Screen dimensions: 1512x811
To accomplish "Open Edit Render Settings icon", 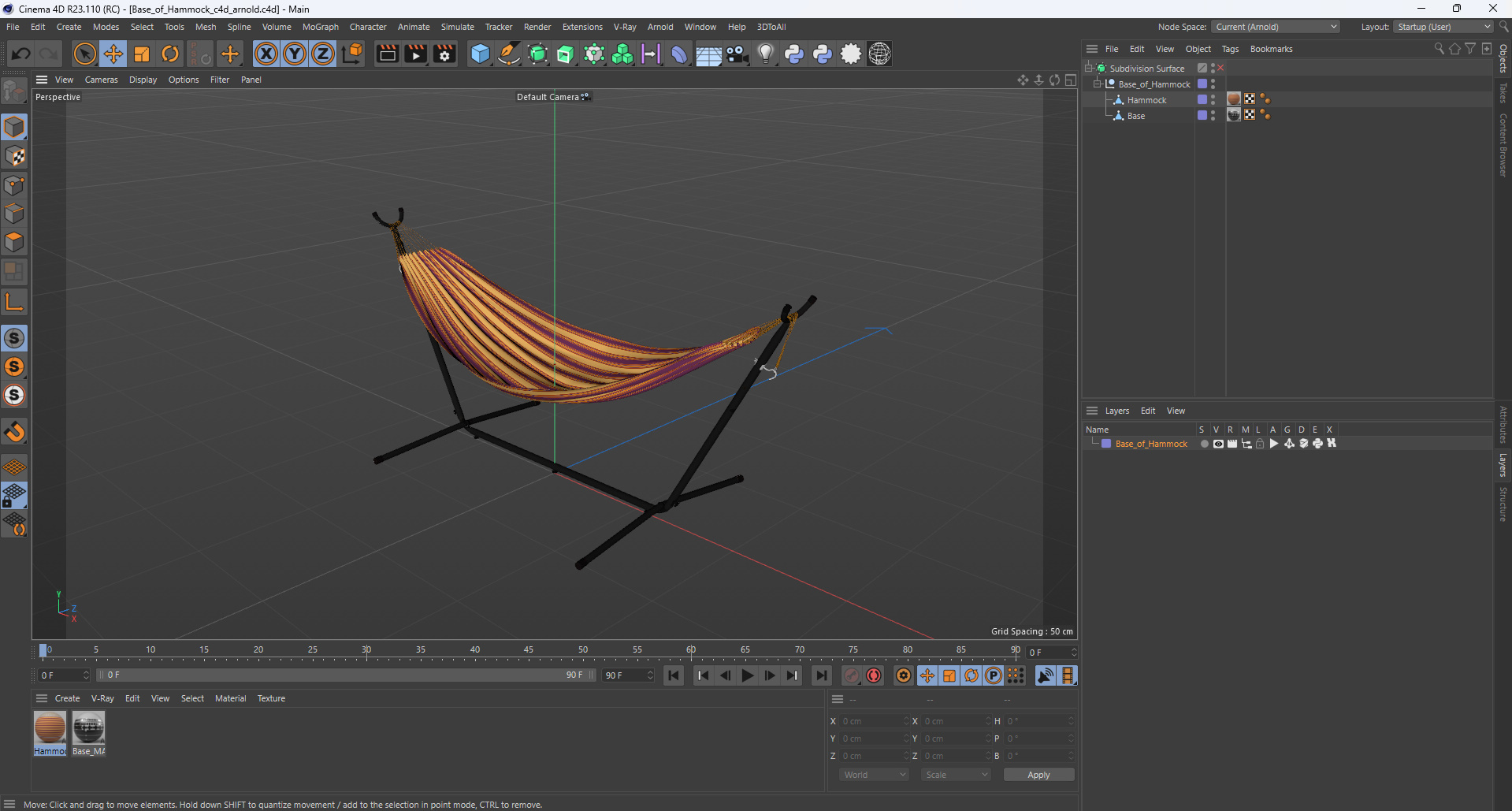I will (x=444, y=54).
